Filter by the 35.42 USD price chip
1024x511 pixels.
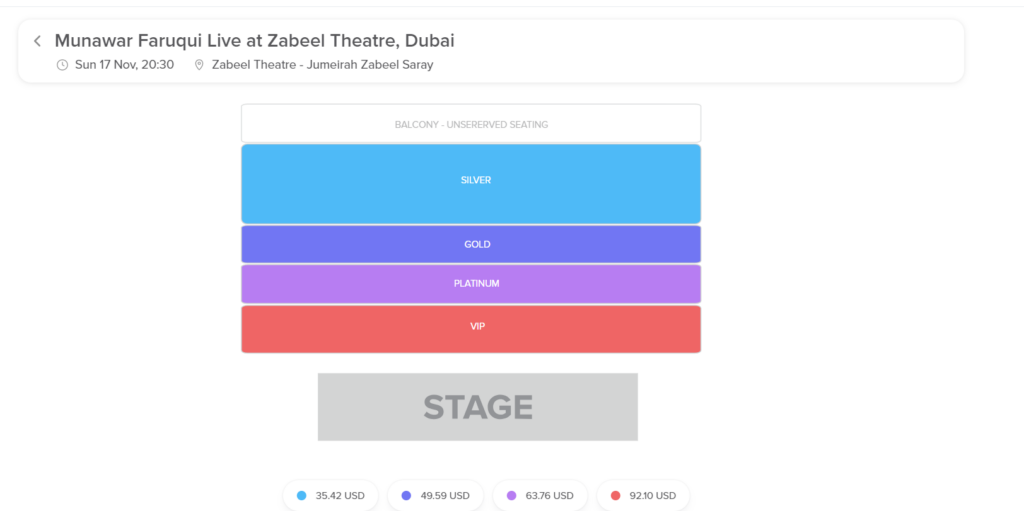330,495
